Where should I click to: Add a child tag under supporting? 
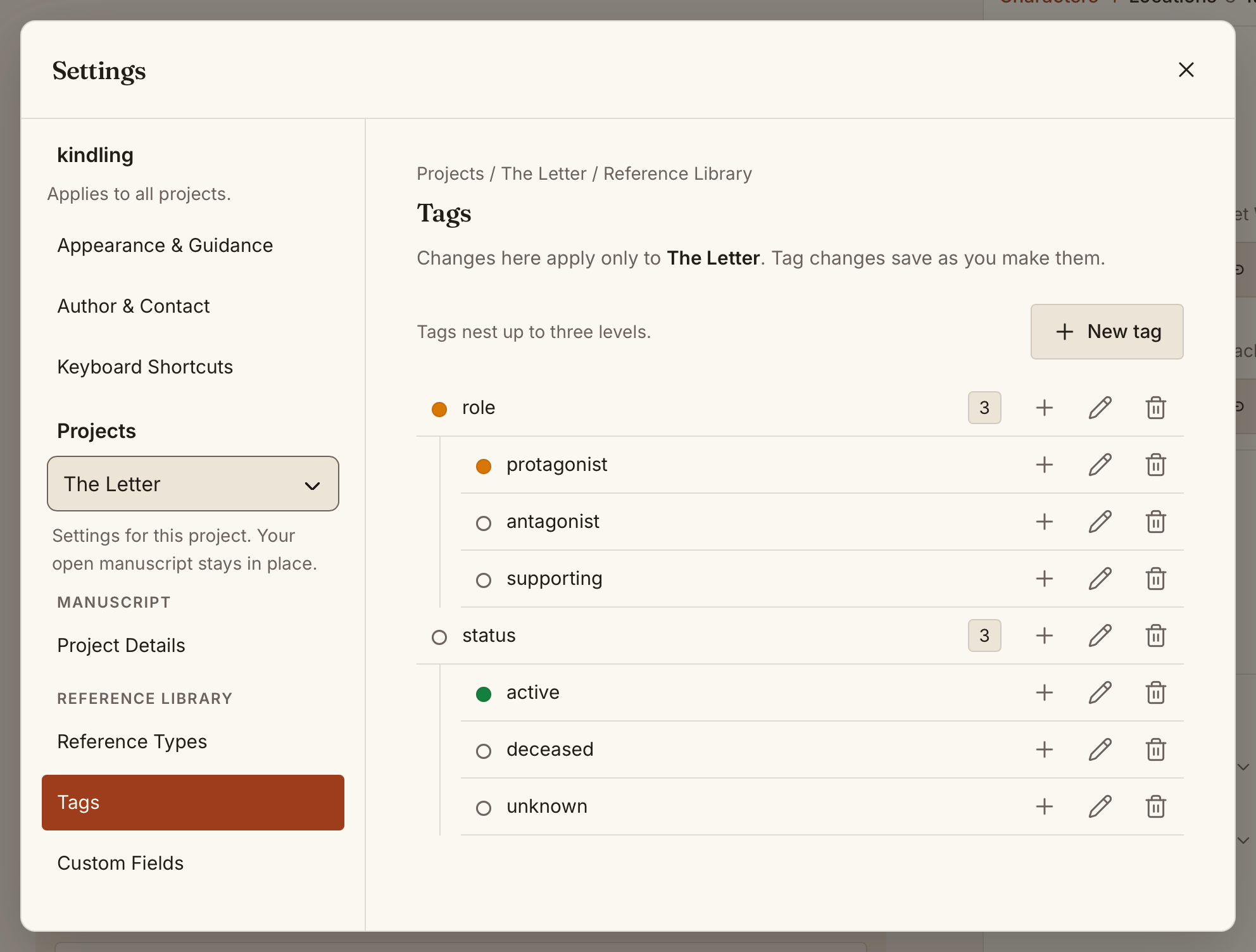(x=1045, y=579)
